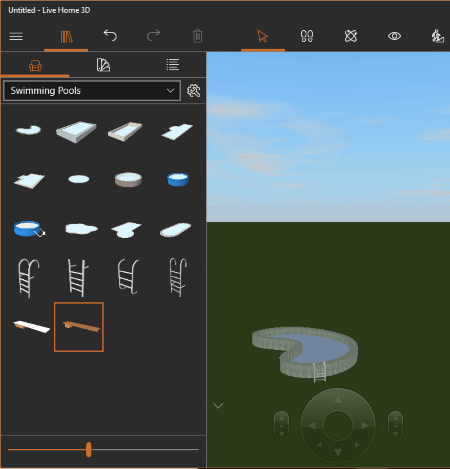The width and height of the screenshot is (450, 469).
Task: Select the top-right stepped flat pool thumbnail
Action: [177, 131]
